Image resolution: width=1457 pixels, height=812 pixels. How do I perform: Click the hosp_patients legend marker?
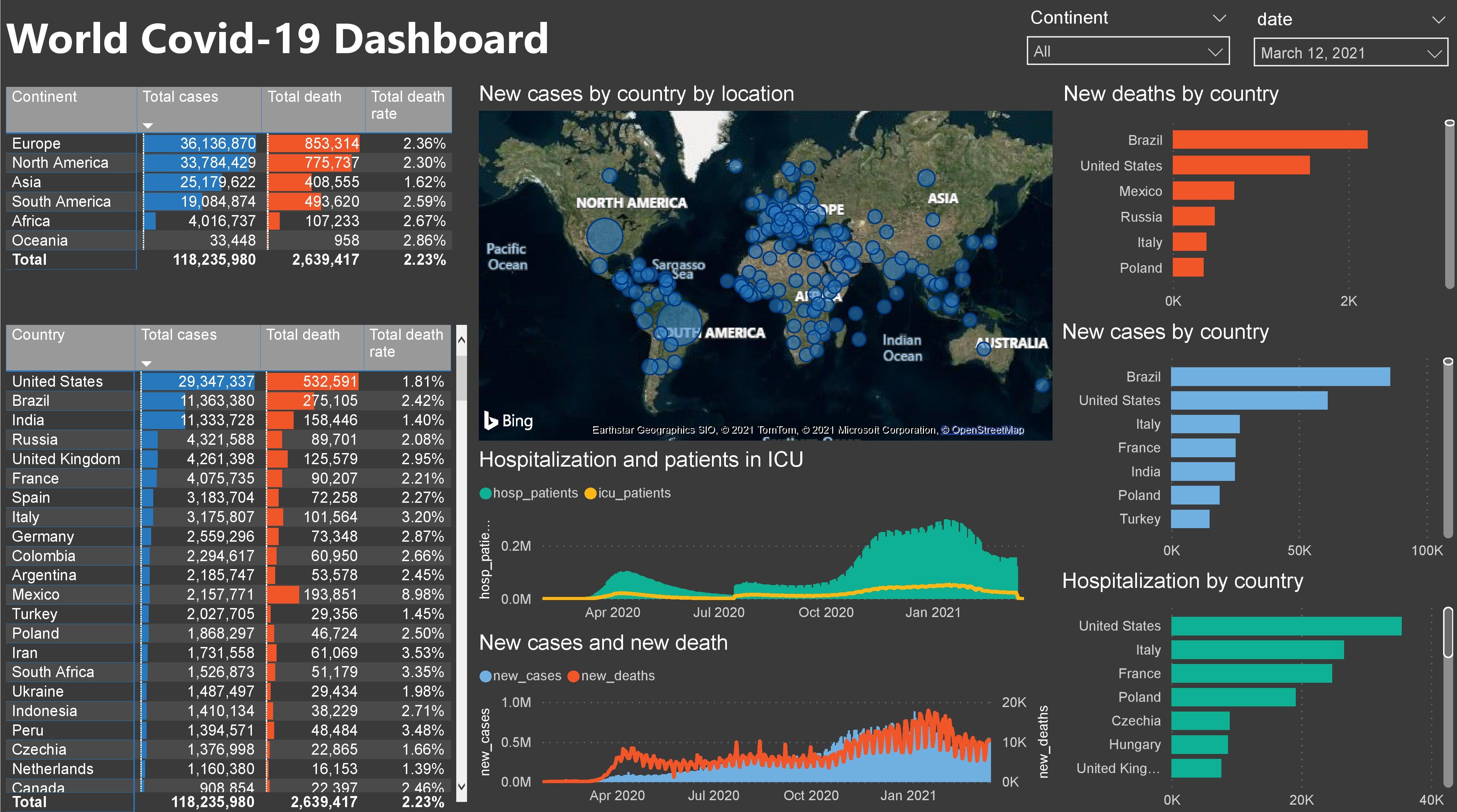tap(485, 493)
